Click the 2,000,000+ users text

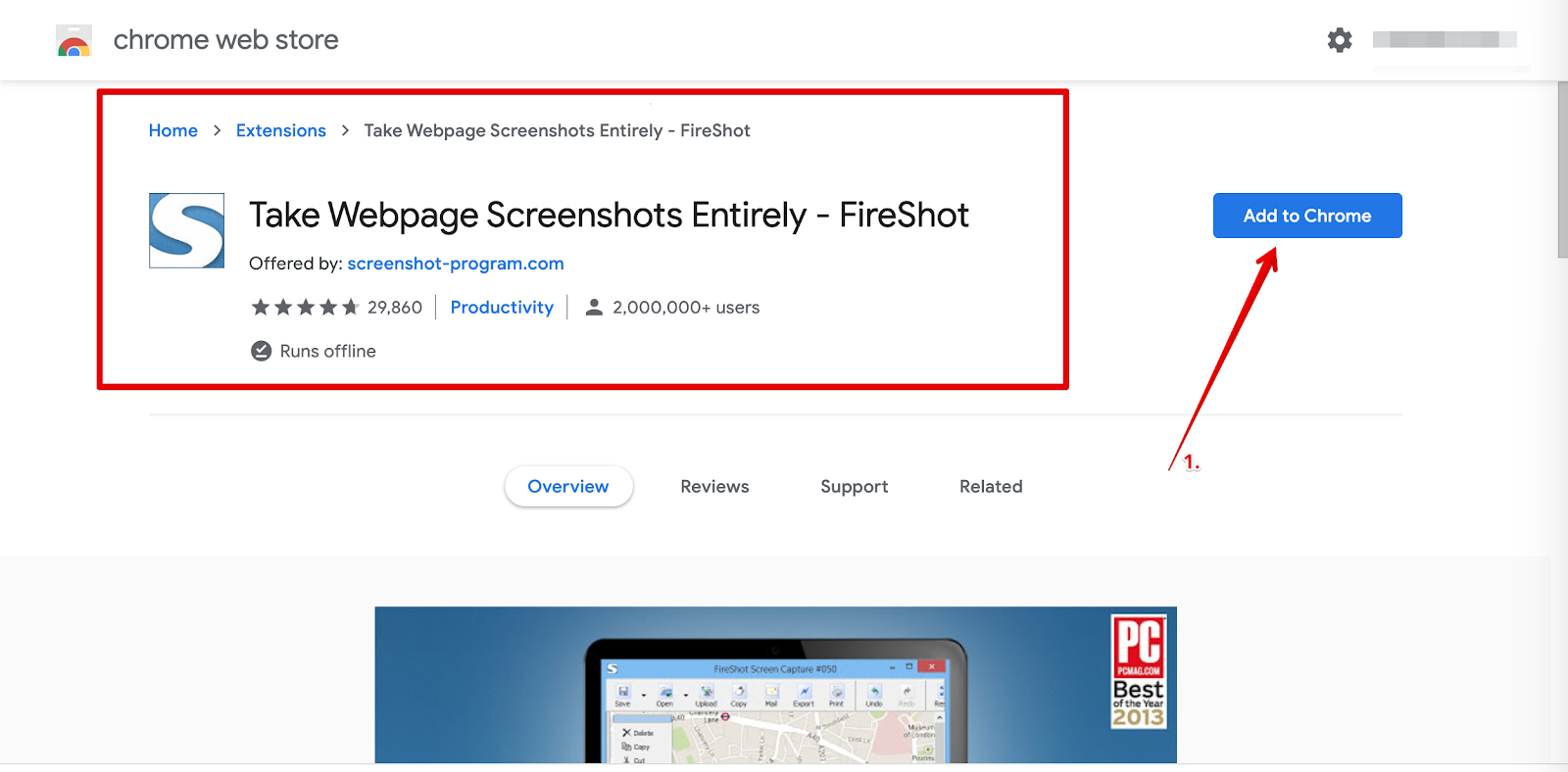coord(686,308)
